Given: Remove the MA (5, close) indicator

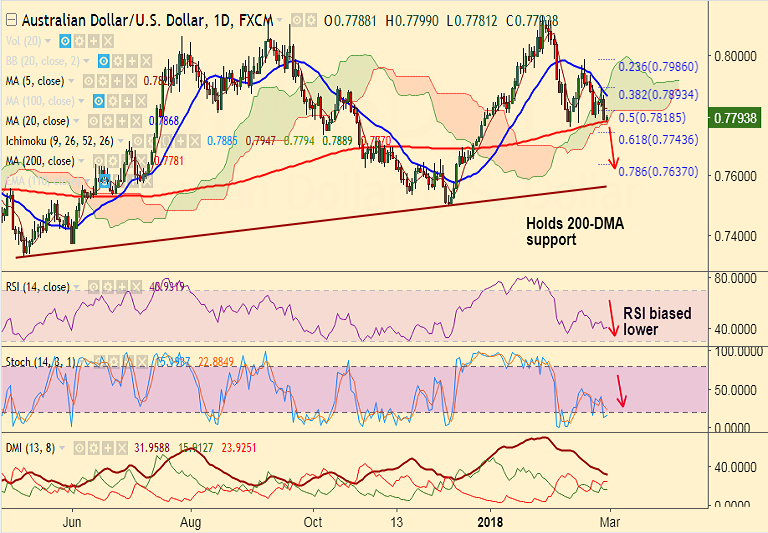Looking at the screenshot, I should click(x=131, y=81).
